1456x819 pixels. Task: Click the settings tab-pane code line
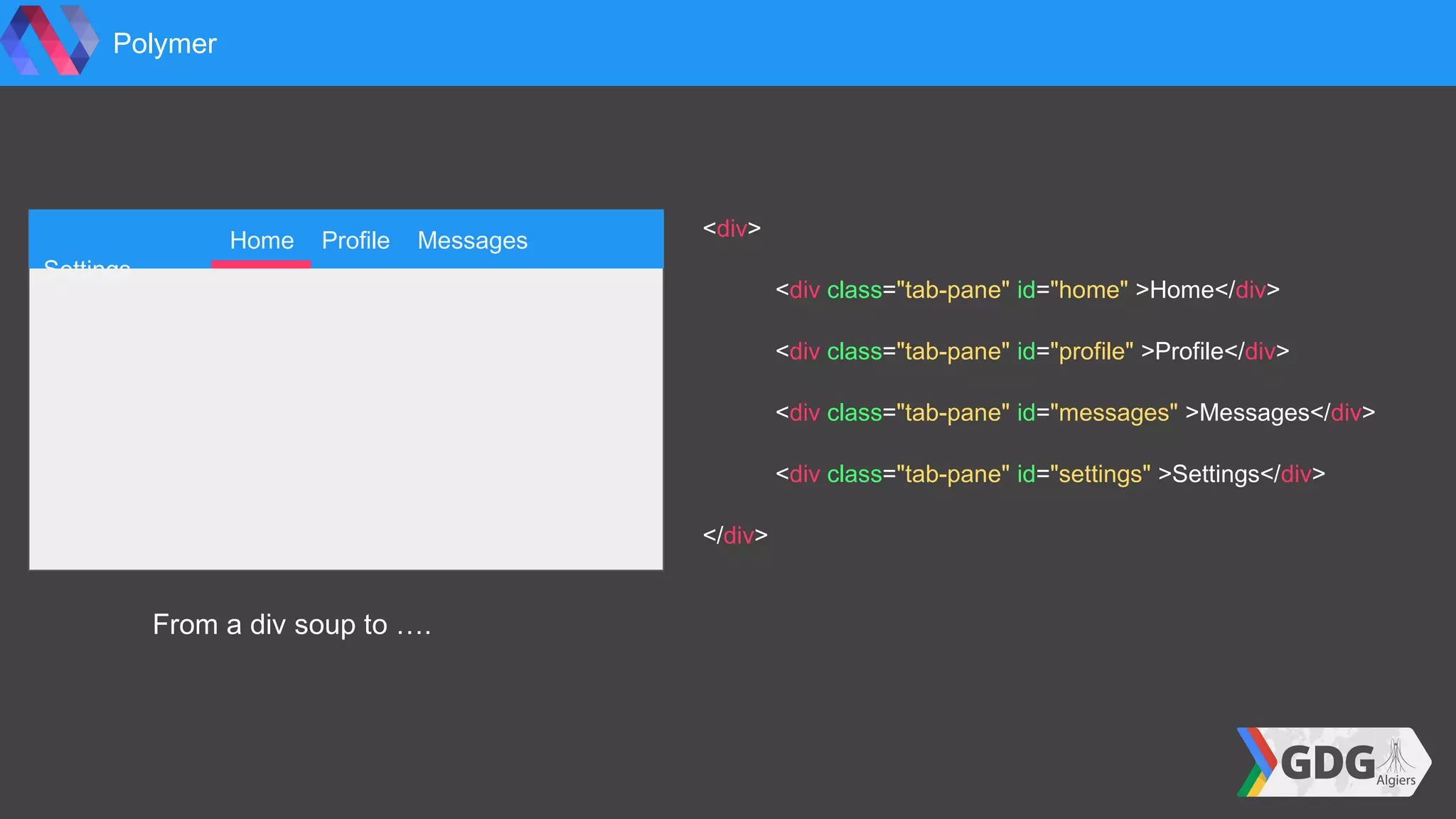point(1049,474)
